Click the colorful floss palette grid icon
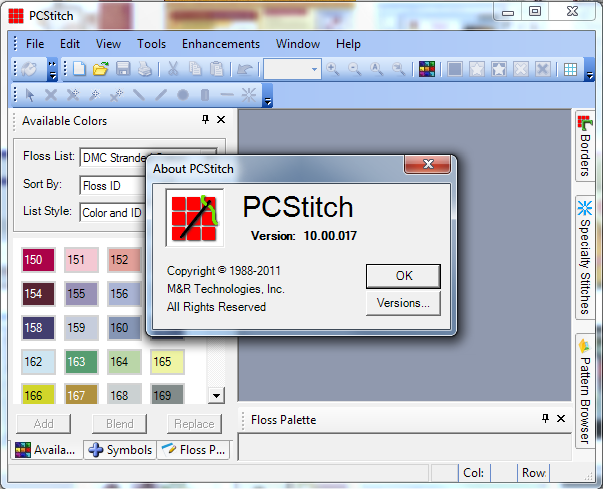This screenshot has width=603, height=489. [427, 69]
